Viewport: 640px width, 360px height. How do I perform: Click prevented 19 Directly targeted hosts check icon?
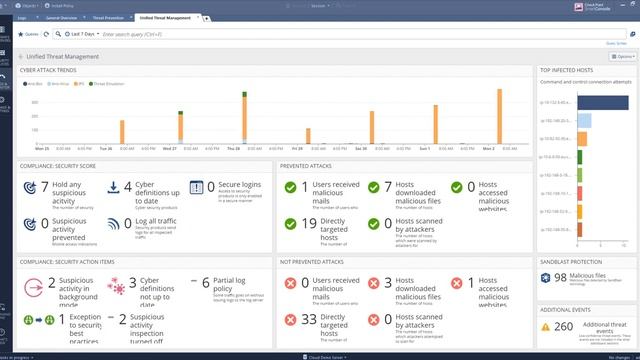point(291,224)
